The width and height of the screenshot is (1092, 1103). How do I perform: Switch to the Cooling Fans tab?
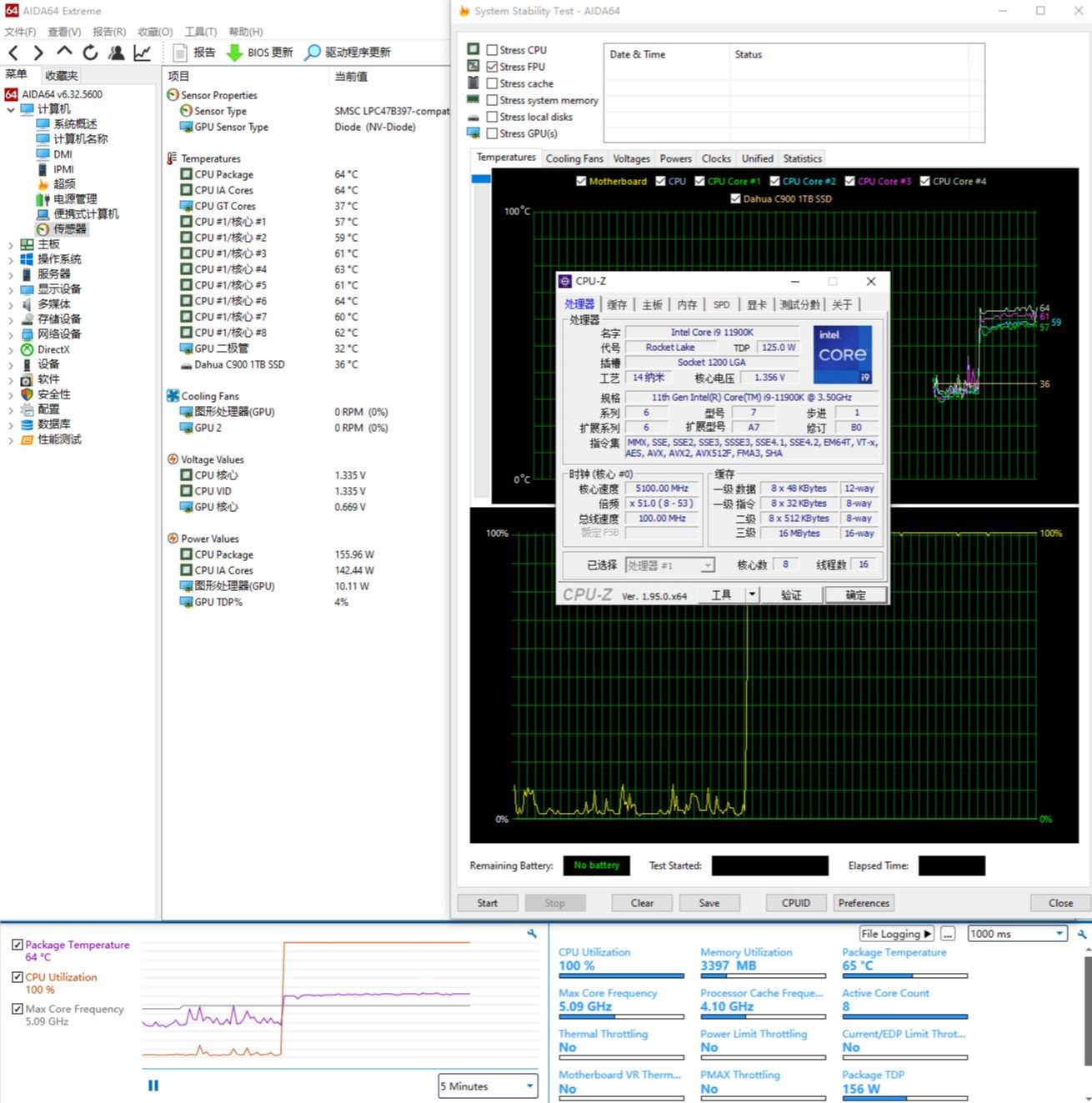[x=574, y=158]
